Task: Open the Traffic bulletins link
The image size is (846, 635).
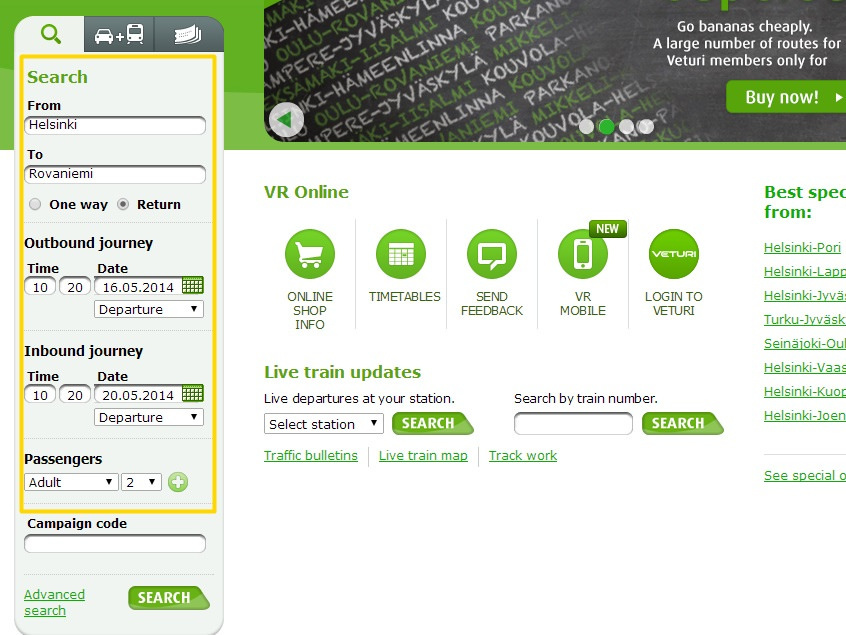Action: (311, 456)
